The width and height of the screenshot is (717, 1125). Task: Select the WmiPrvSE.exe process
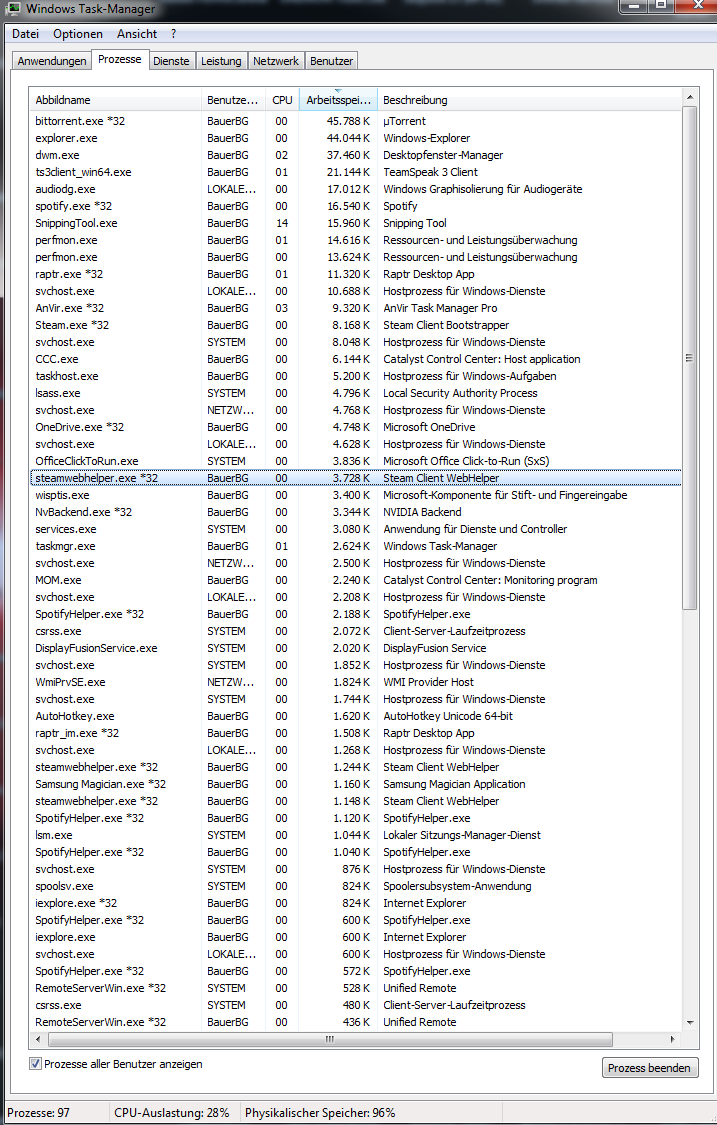(355, 682)
